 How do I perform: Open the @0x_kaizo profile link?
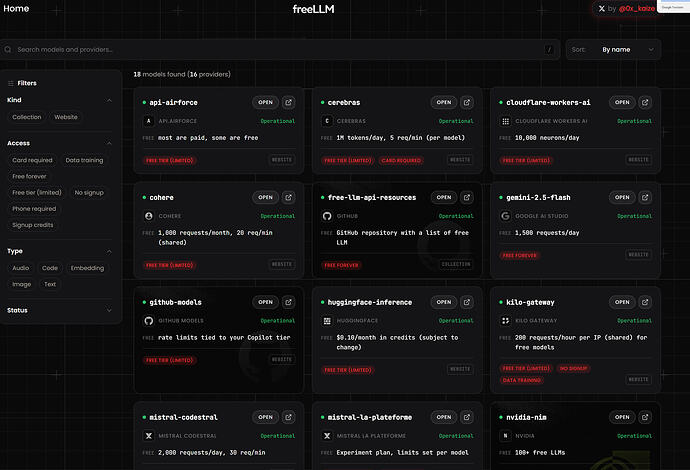pyautogui.click(x=636, y=8)
